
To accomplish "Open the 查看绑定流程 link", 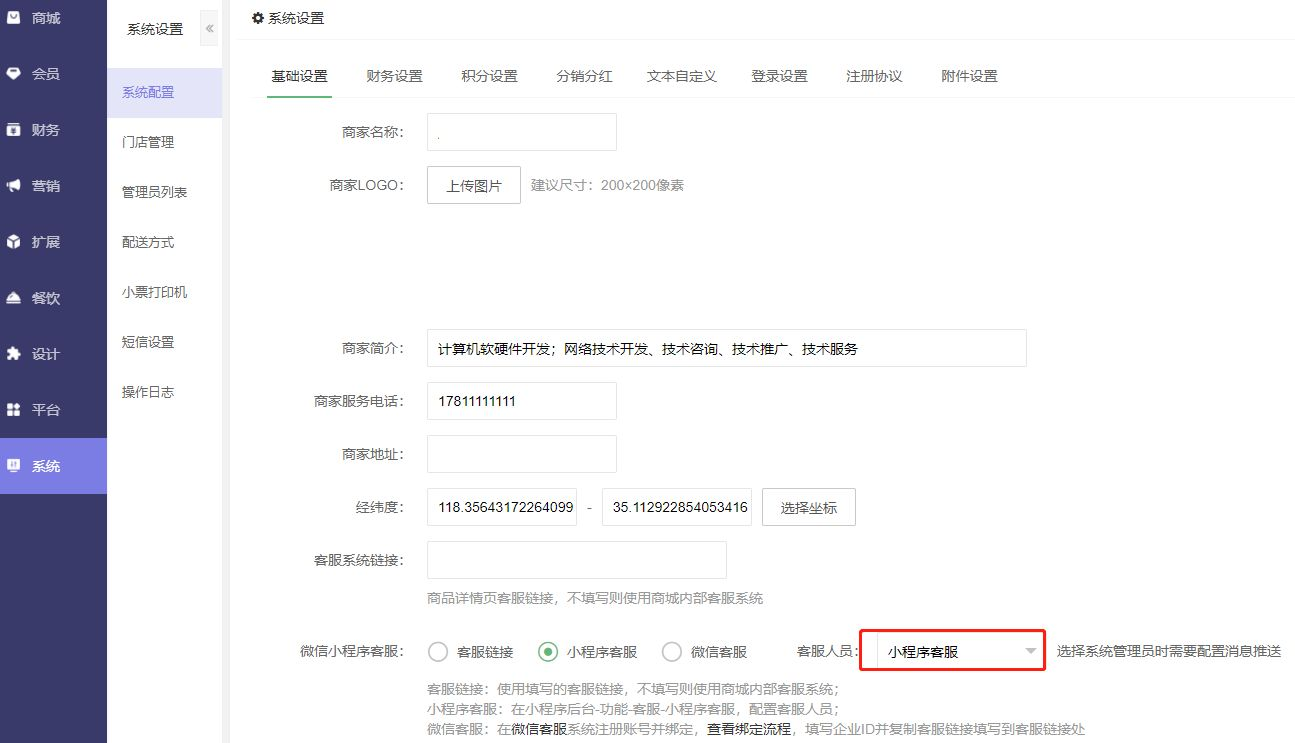I will (x=749, y=729).
